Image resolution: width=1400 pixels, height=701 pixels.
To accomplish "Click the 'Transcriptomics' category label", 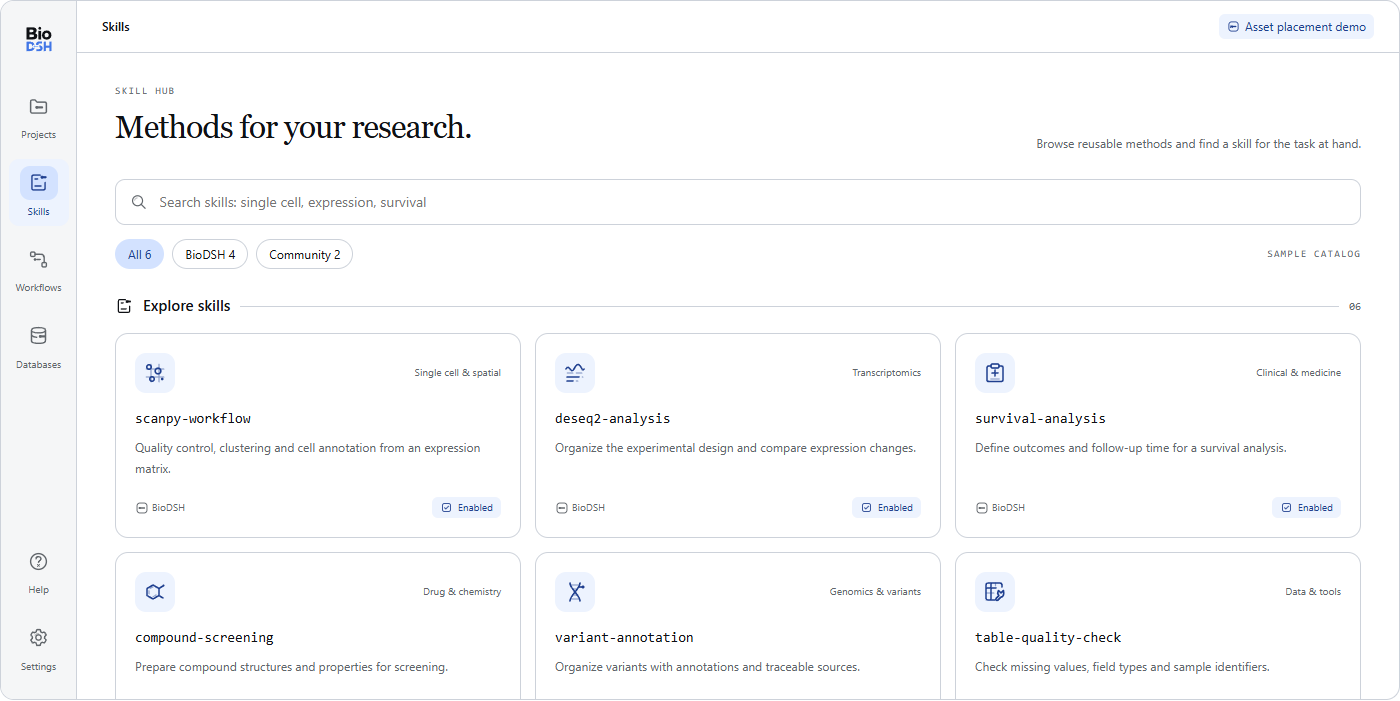I will point(887,373).
